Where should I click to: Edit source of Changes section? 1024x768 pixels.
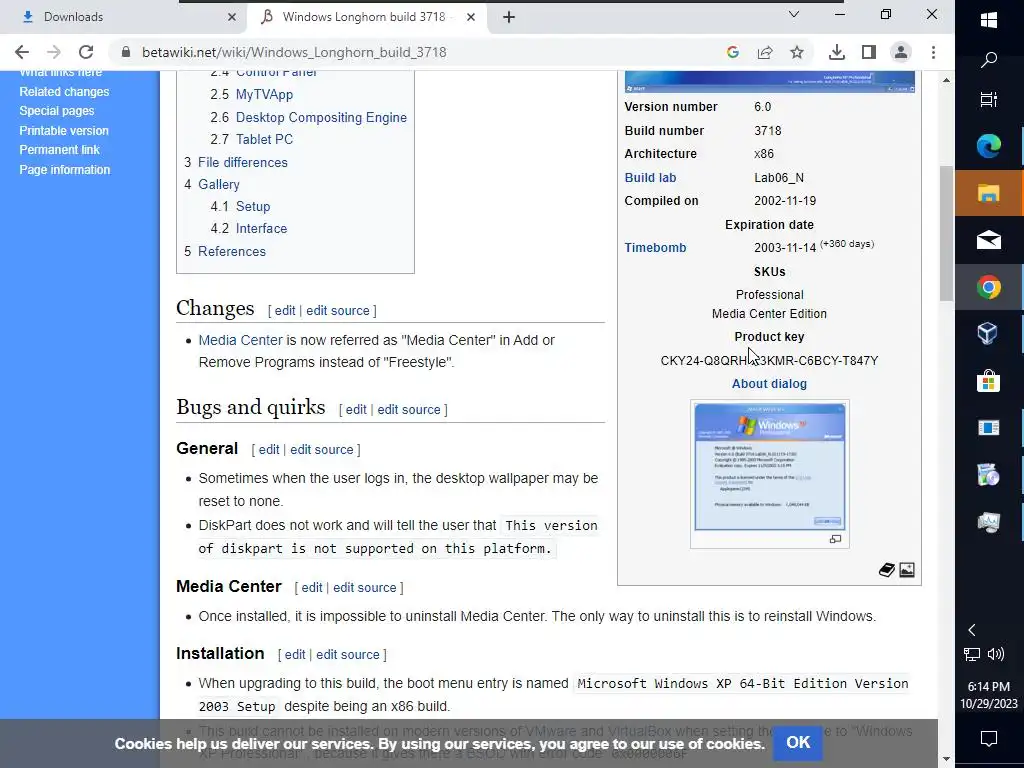[x=338, y=311]
